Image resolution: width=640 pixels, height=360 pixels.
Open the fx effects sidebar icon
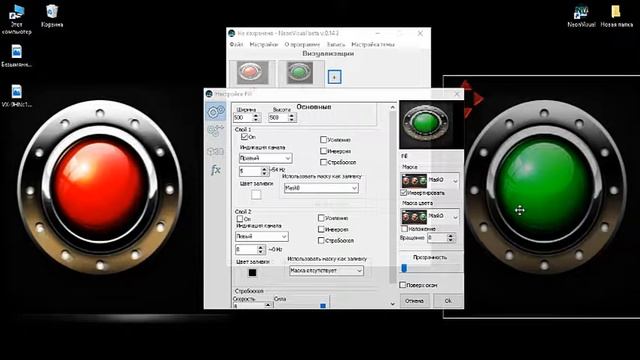(x=216, y=170)
